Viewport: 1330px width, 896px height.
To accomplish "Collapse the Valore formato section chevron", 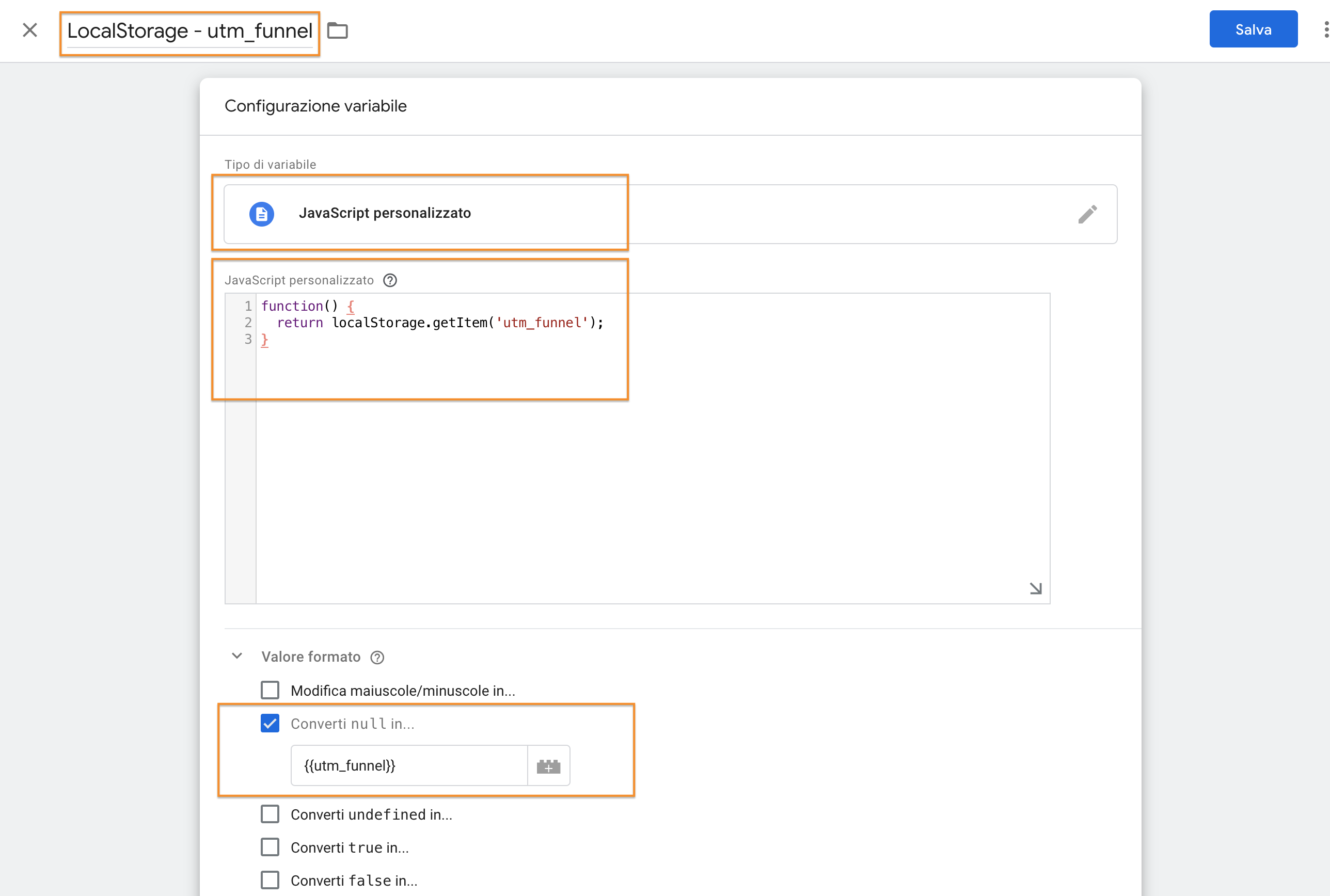I will coord(237,656).
